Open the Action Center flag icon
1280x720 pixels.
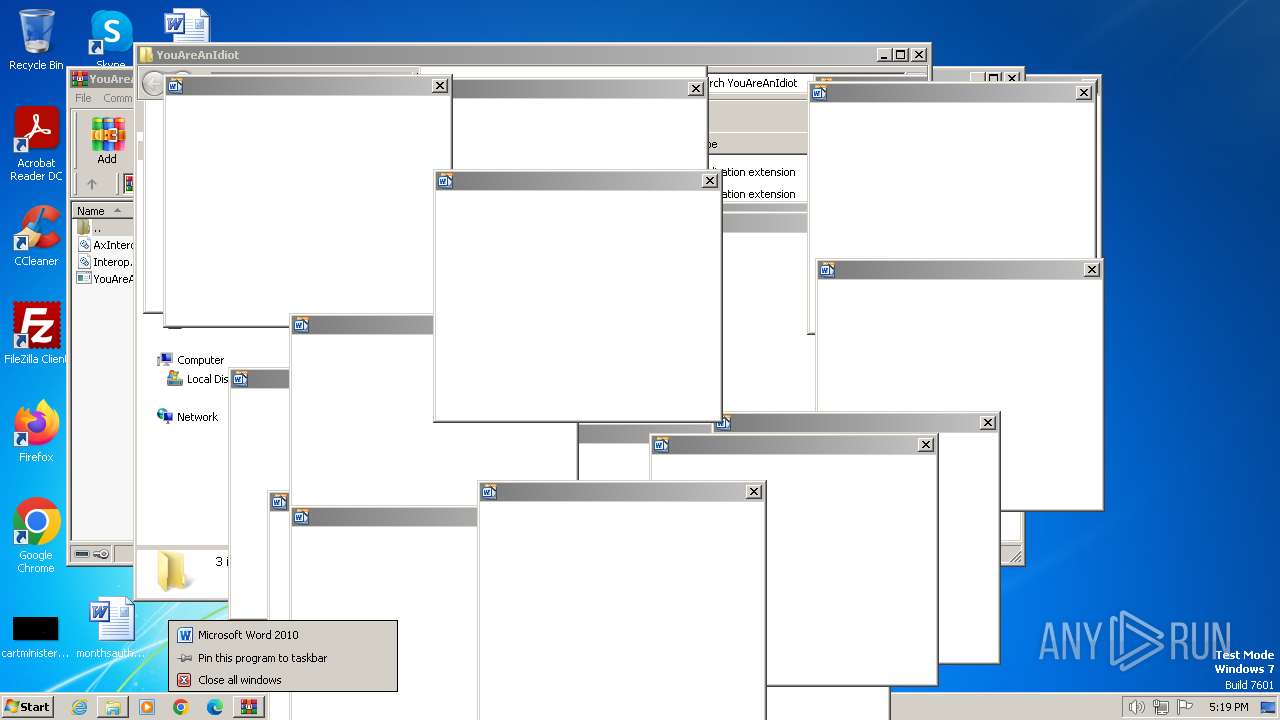click(x=1185, y=707)
